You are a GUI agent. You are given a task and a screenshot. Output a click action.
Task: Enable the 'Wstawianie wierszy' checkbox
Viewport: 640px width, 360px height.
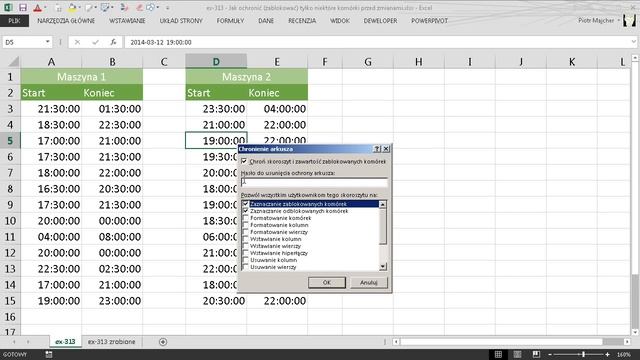(x=245, y=246)
